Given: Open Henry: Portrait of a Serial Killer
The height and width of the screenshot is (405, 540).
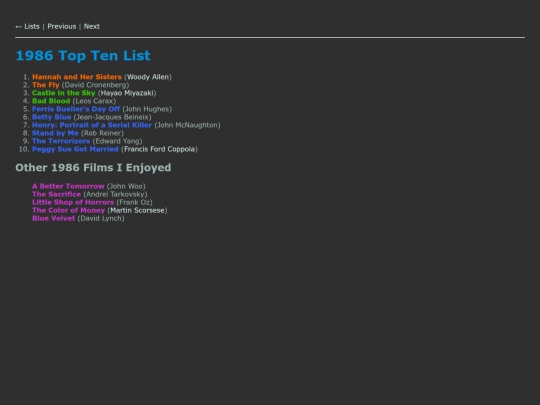Looking at the screenshot, I should 92,125.
